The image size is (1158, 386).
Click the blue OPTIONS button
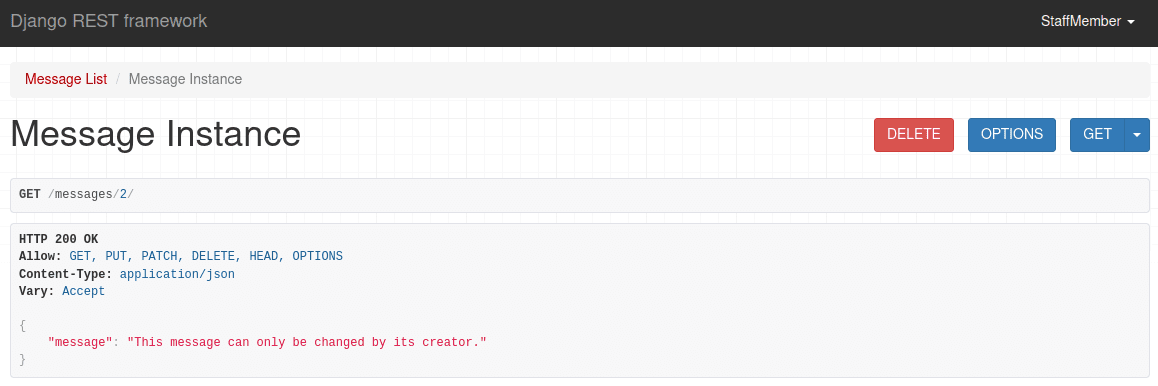tap(1012, 135)
